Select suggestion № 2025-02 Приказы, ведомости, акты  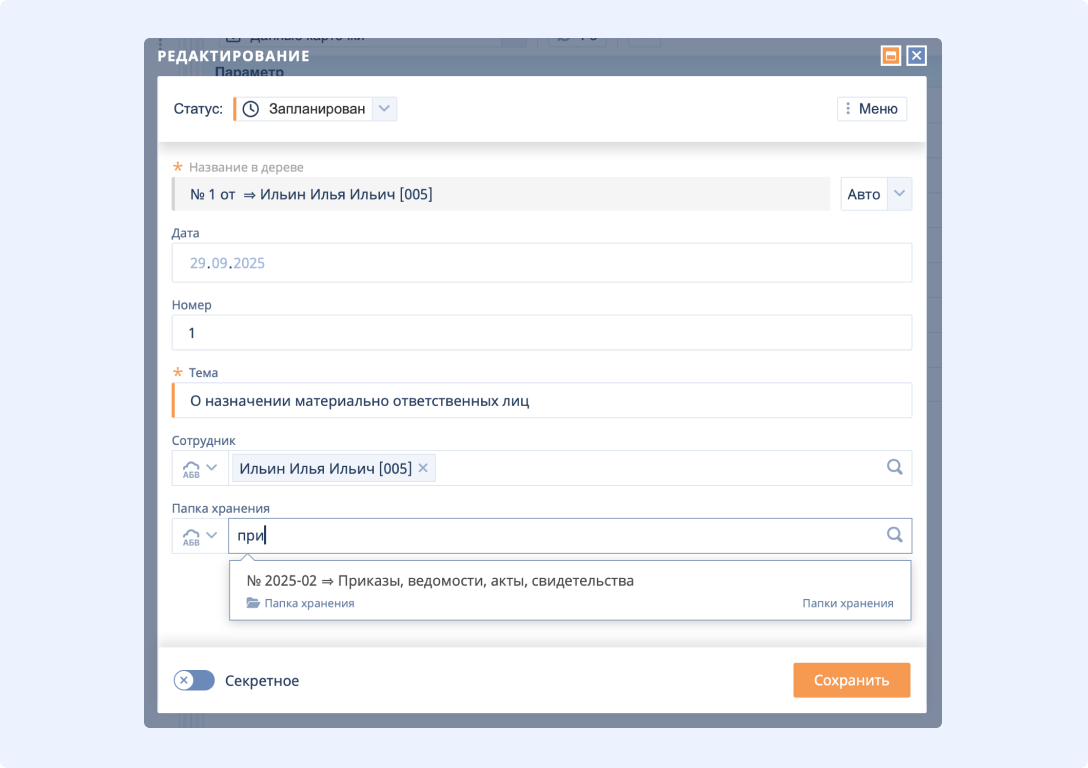click(440, 581)
